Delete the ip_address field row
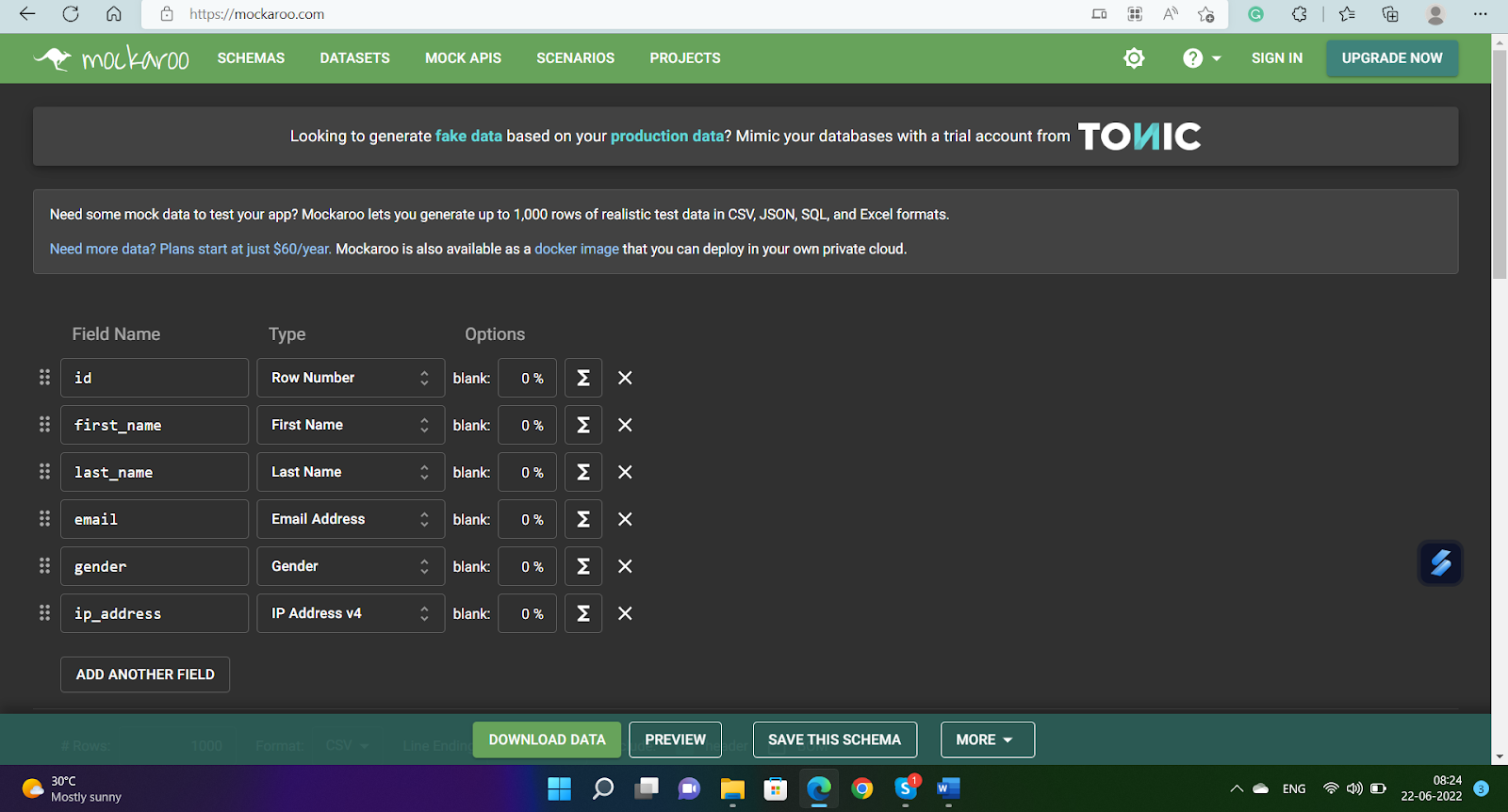 pos(625,613)
